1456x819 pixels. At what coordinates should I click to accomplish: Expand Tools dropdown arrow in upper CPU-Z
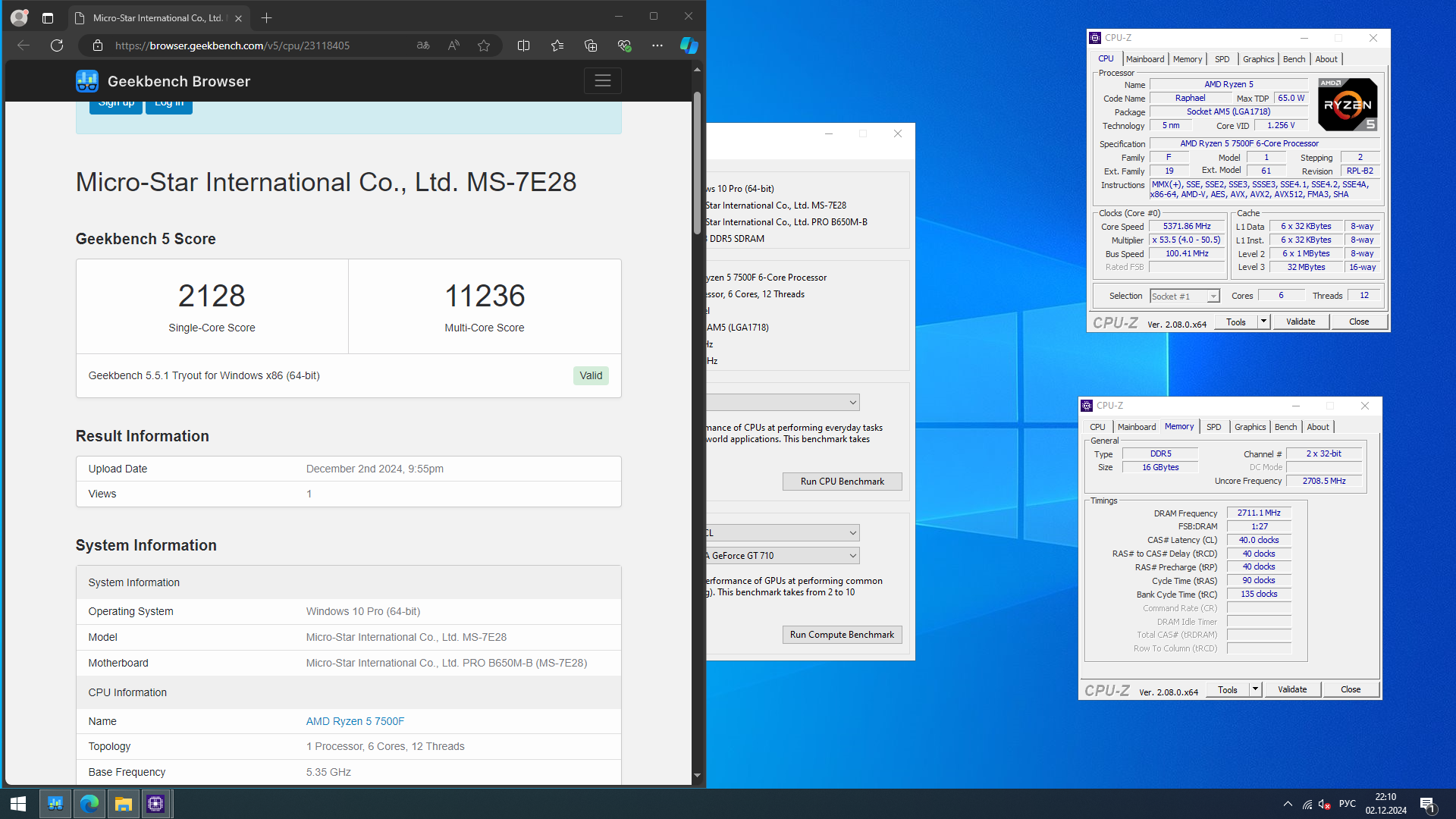click(1263, 322)
